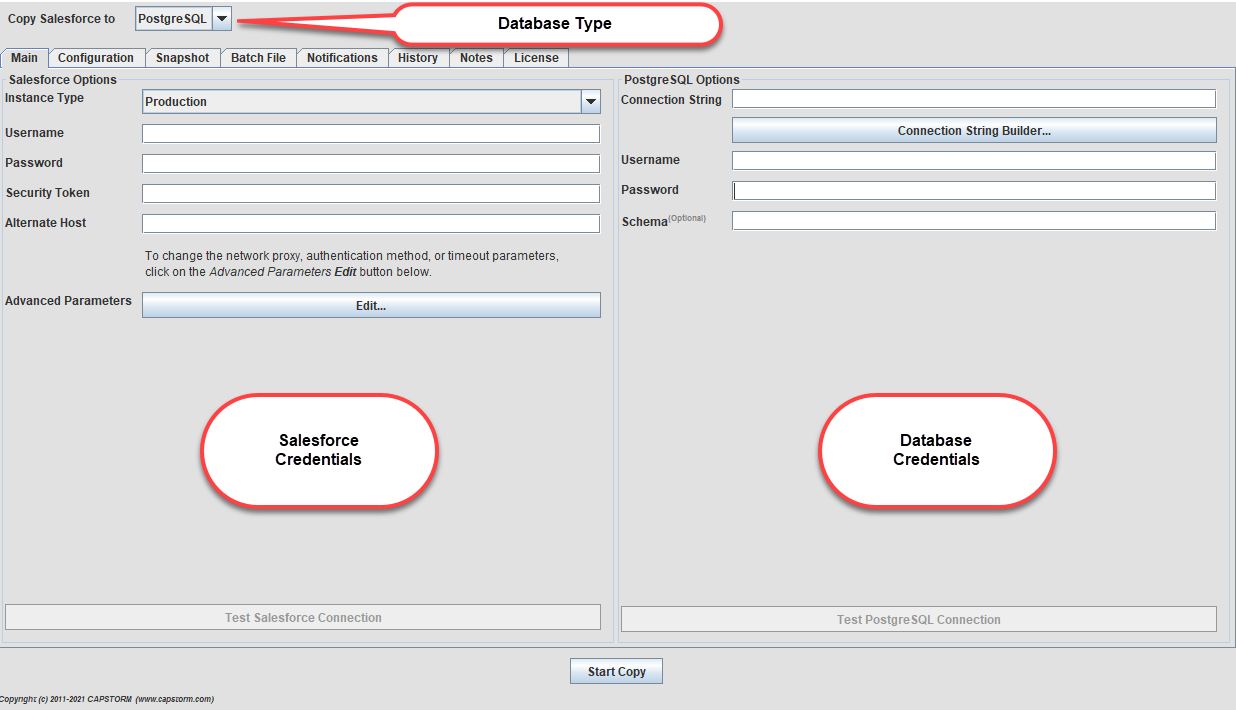
Task: Click the Advanced Parameters label
Action: point(68,301)
